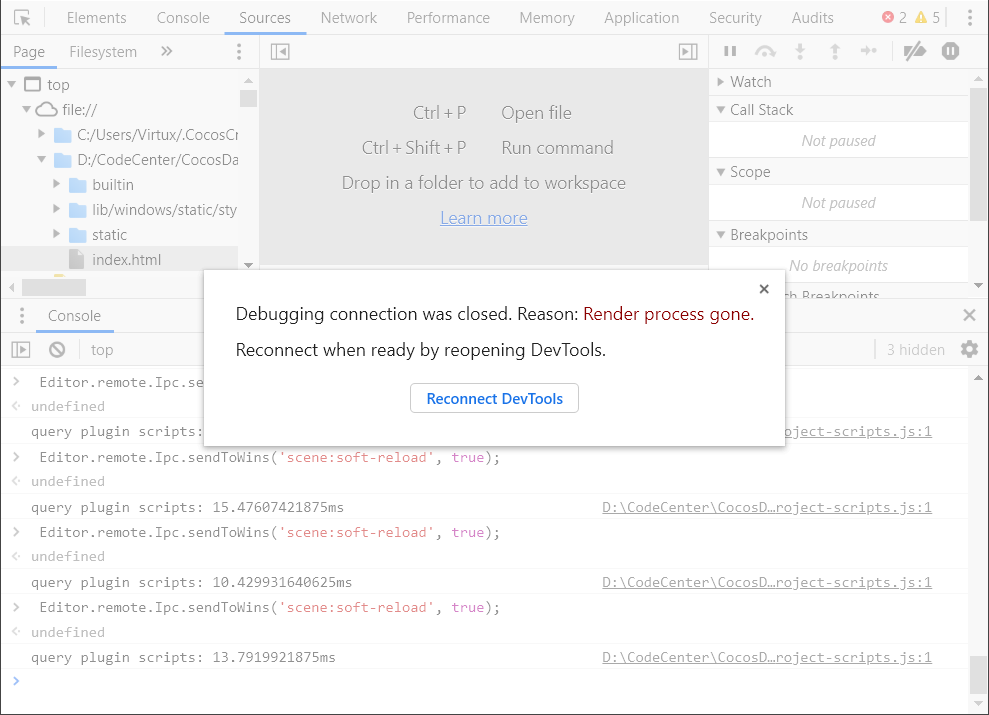Click the step over function icon
Image resolution: width=989 pixels, height=715 pixels.
click(765, 52)
